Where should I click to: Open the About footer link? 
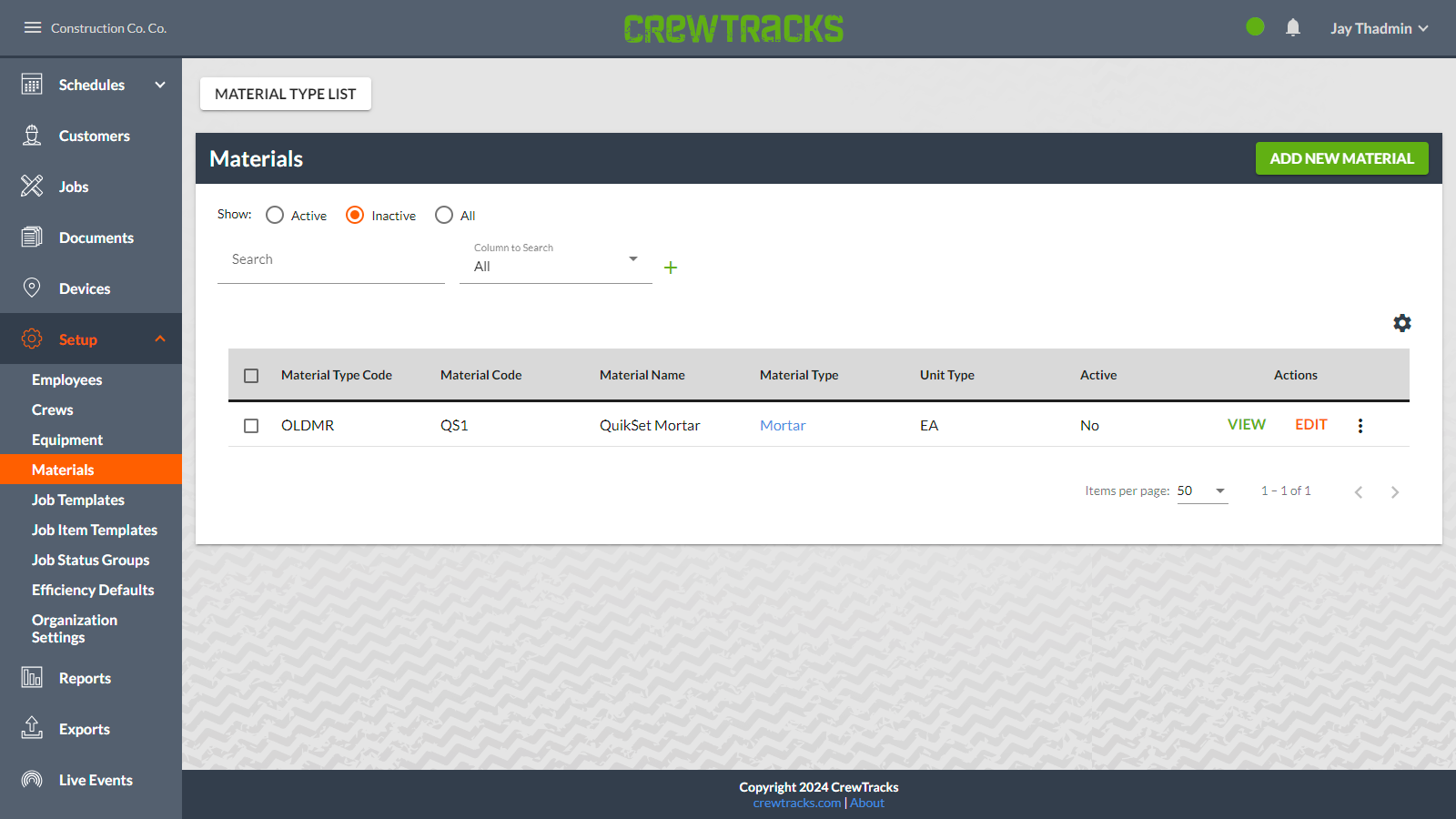point(867,803)
